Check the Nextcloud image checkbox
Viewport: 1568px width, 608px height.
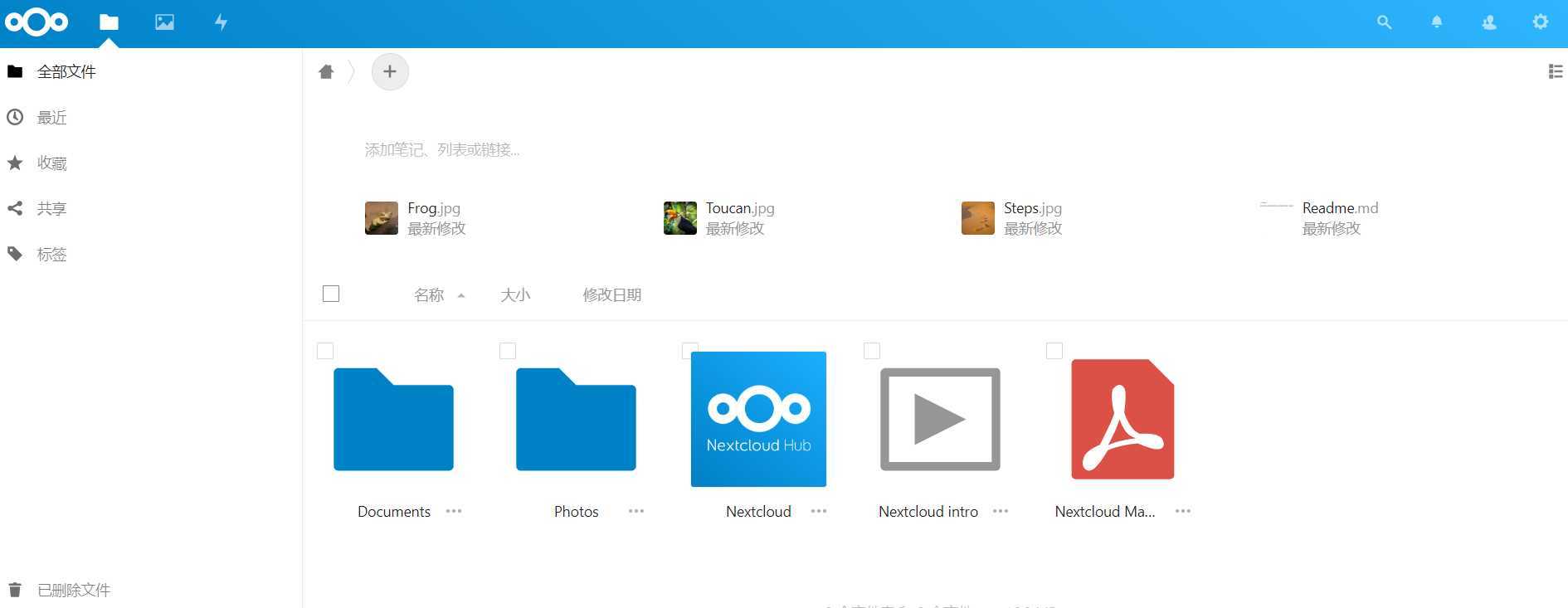coord(689,351)
